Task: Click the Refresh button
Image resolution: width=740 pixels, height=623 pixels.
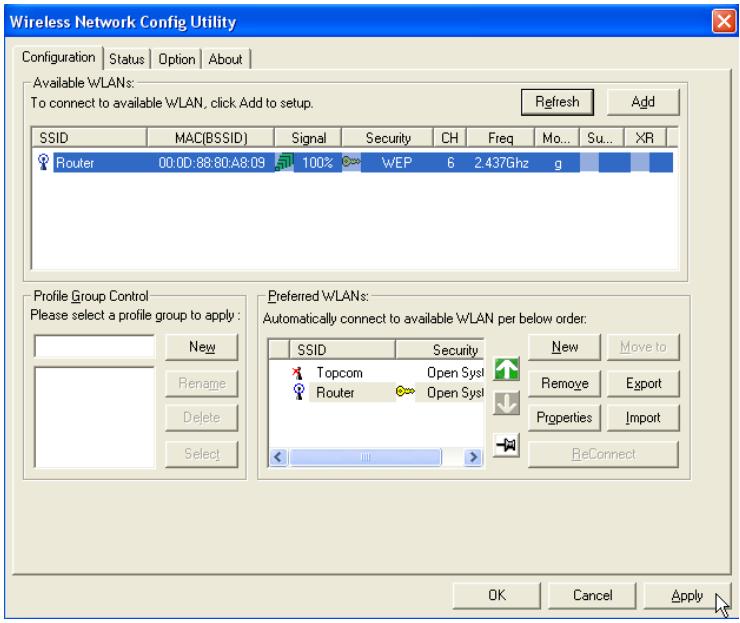Action: pyautogui.click(x=557, y=102)
